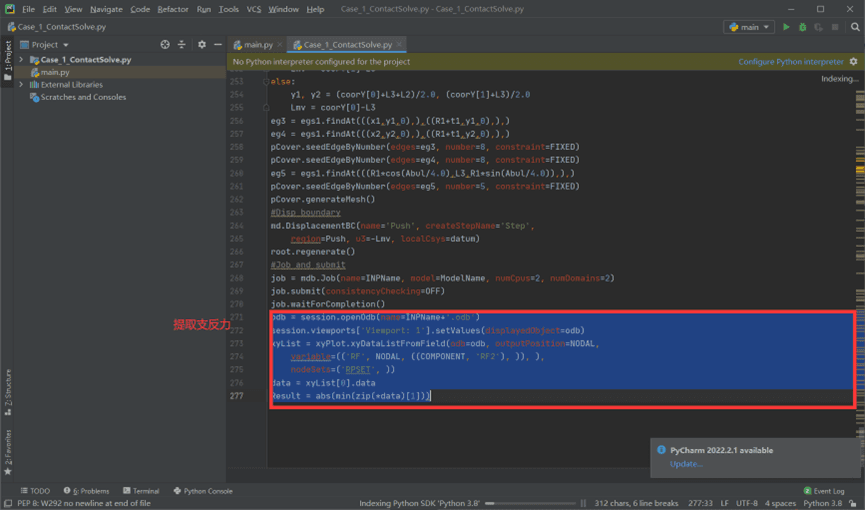
Task: Collapse all in Project panel toolbar
Action: coord(181,45)
